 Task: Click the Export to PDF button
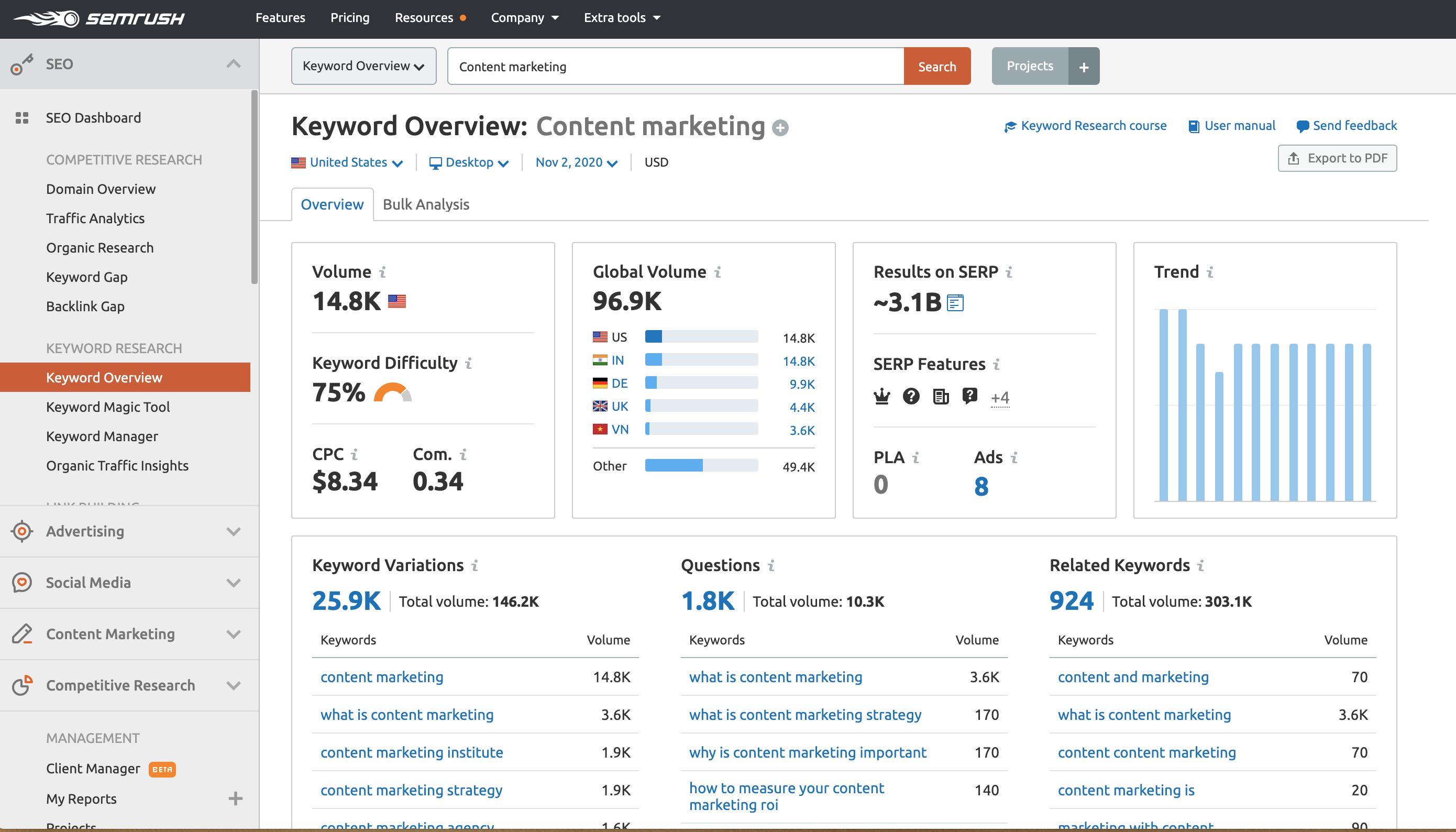coord(1337,158)
